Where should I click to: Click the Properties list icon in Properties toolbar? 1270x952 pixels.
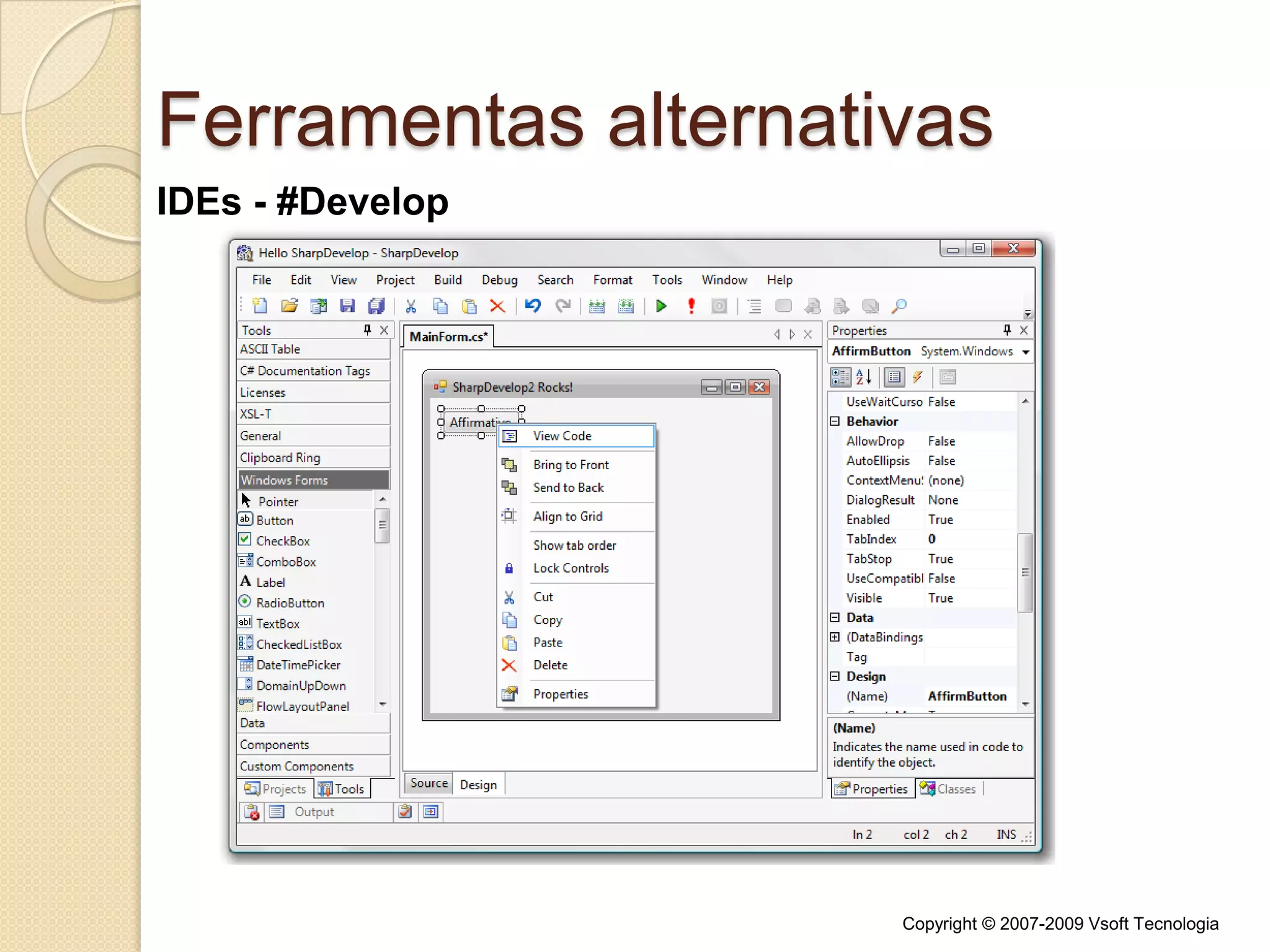point(894,377)
